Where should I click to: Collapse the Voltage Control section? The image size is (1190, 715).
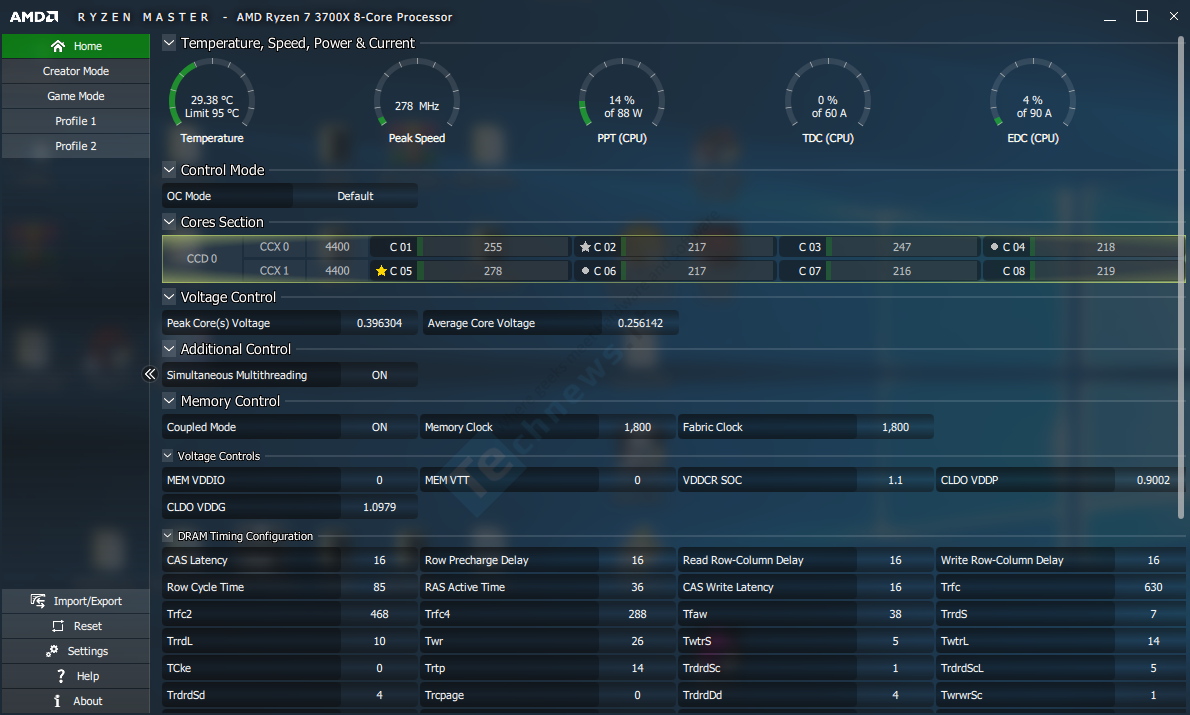[x=169, y=297]
